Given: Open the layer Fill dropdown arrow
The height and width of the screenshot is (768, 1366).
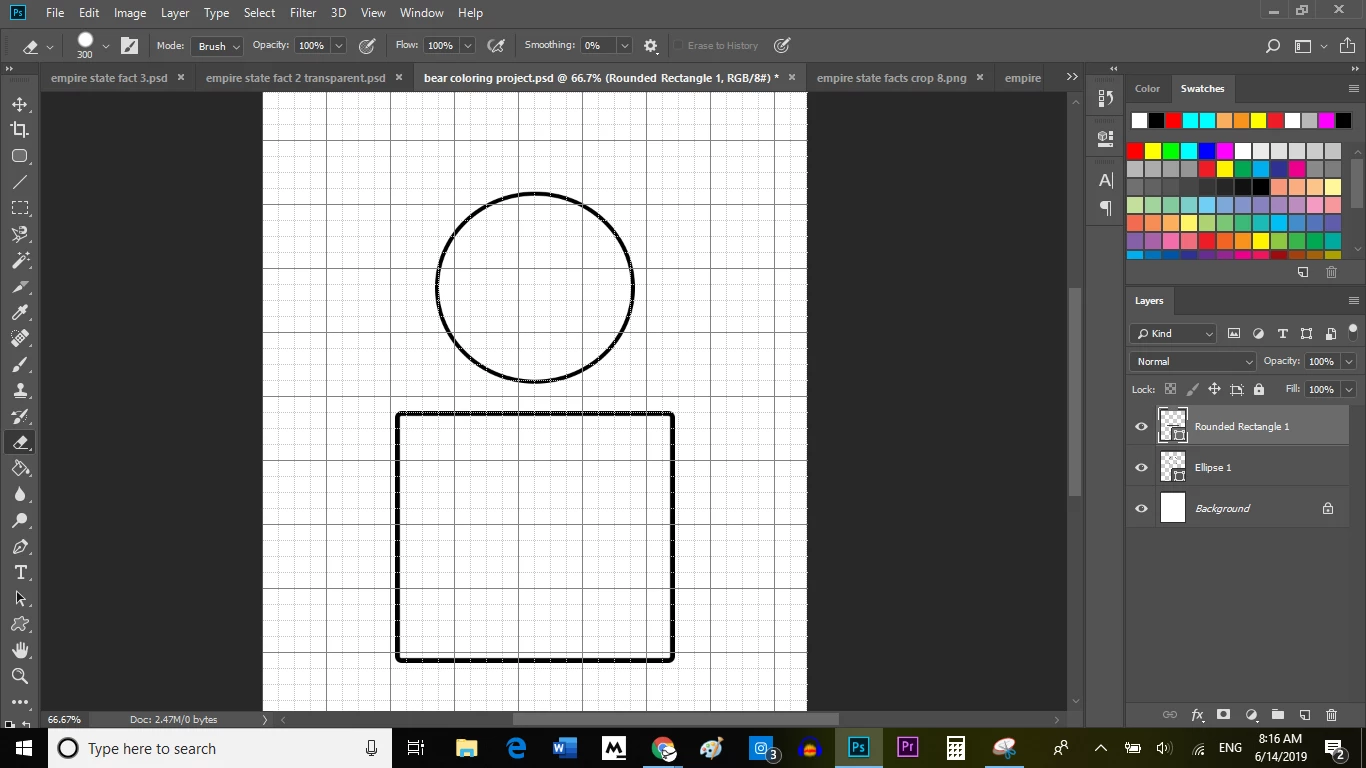Looking at the screenshot, I should [1348, 389].
